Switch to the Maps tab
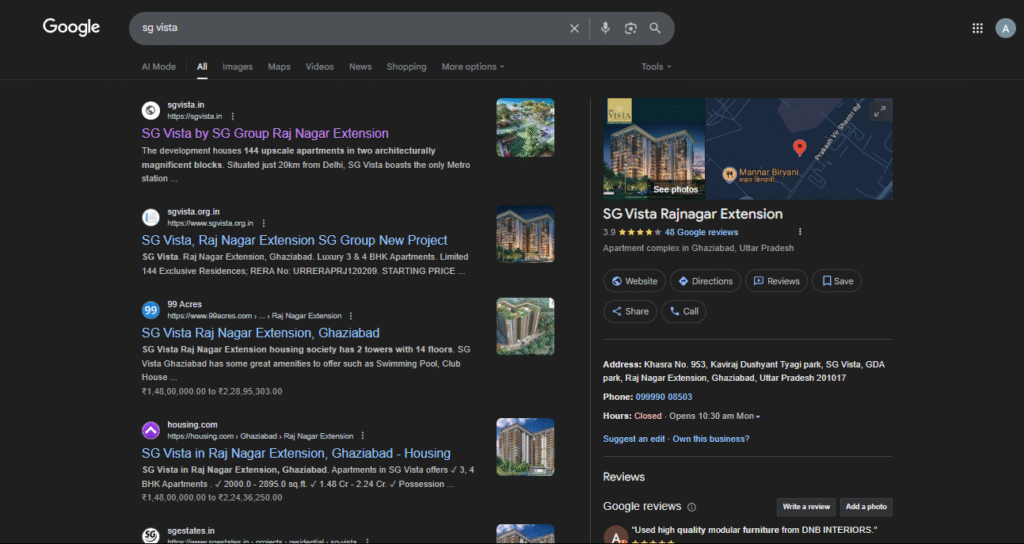Viewport: 1024px width, 544px height. 279,67
